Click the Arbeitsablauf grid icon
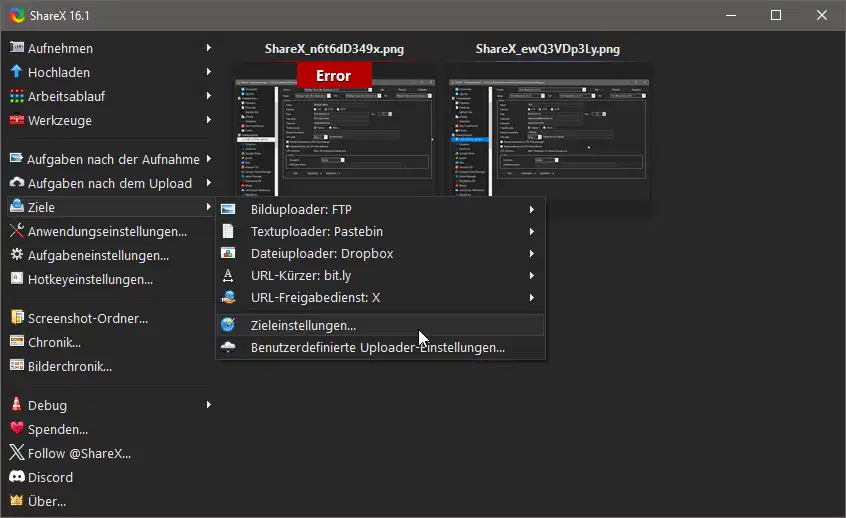Screen dimensions: 846x518 tap(17, 96)
